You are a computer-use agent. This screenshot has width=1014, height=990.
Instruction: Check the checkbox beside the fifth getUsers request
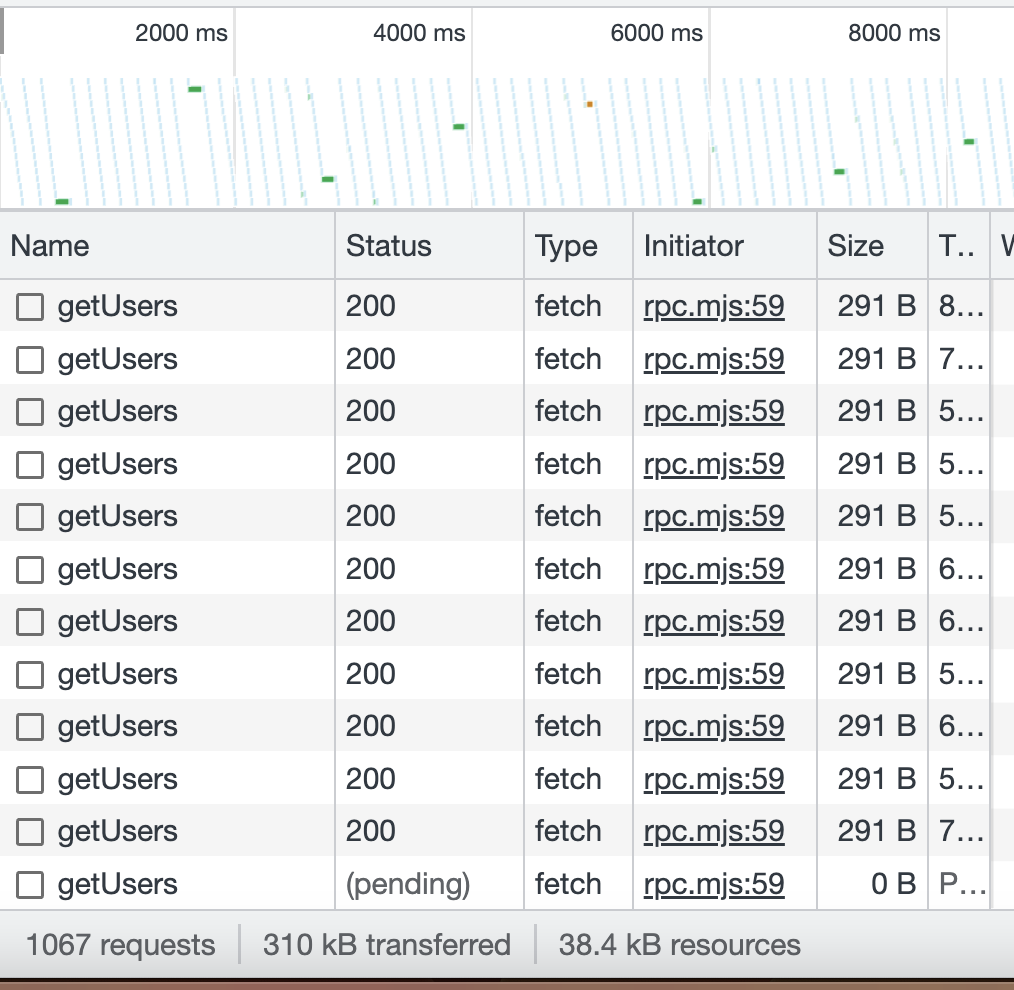point(29,516)
